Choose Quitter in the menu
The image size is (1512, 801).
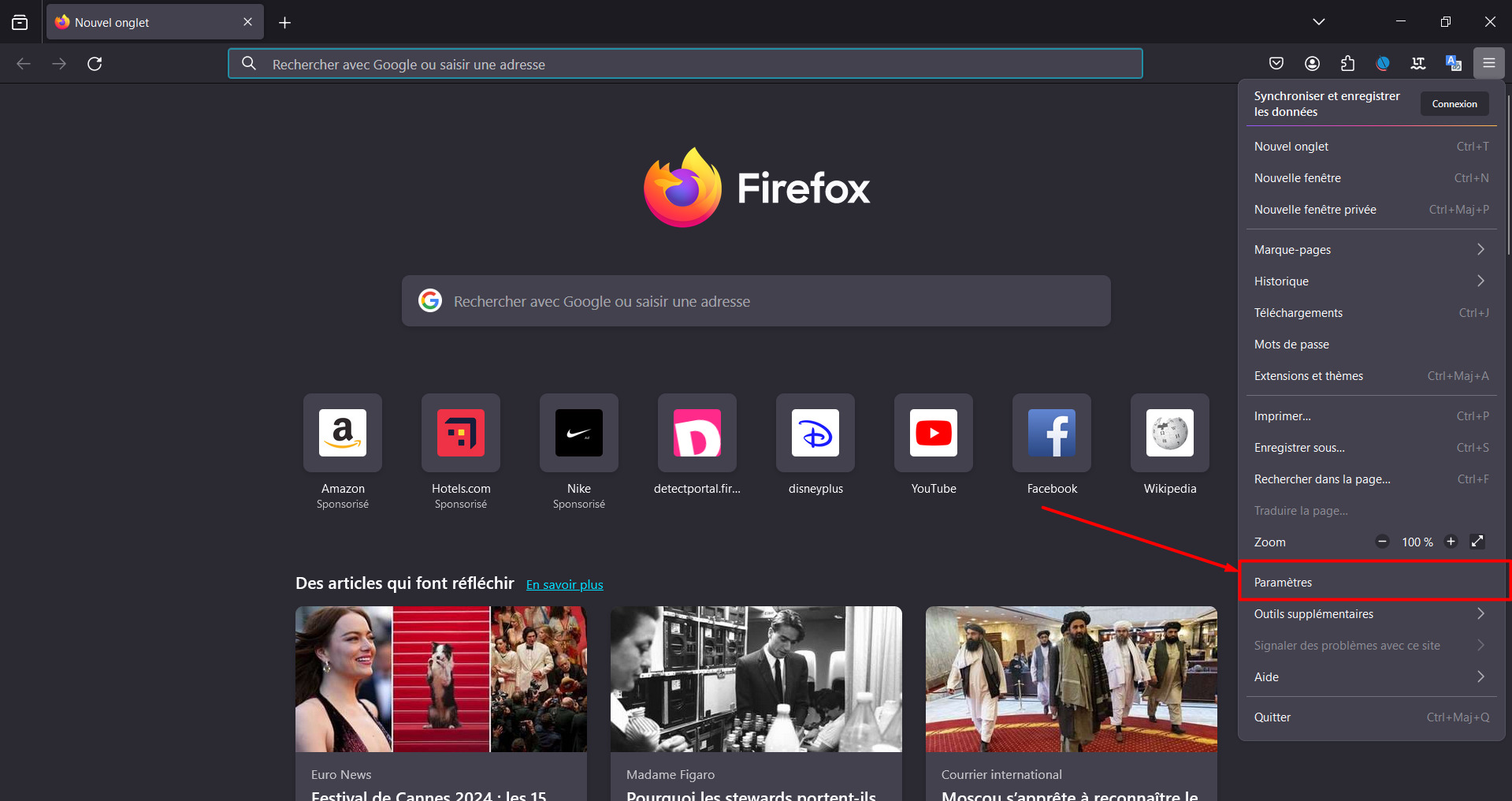point(1371,717)
